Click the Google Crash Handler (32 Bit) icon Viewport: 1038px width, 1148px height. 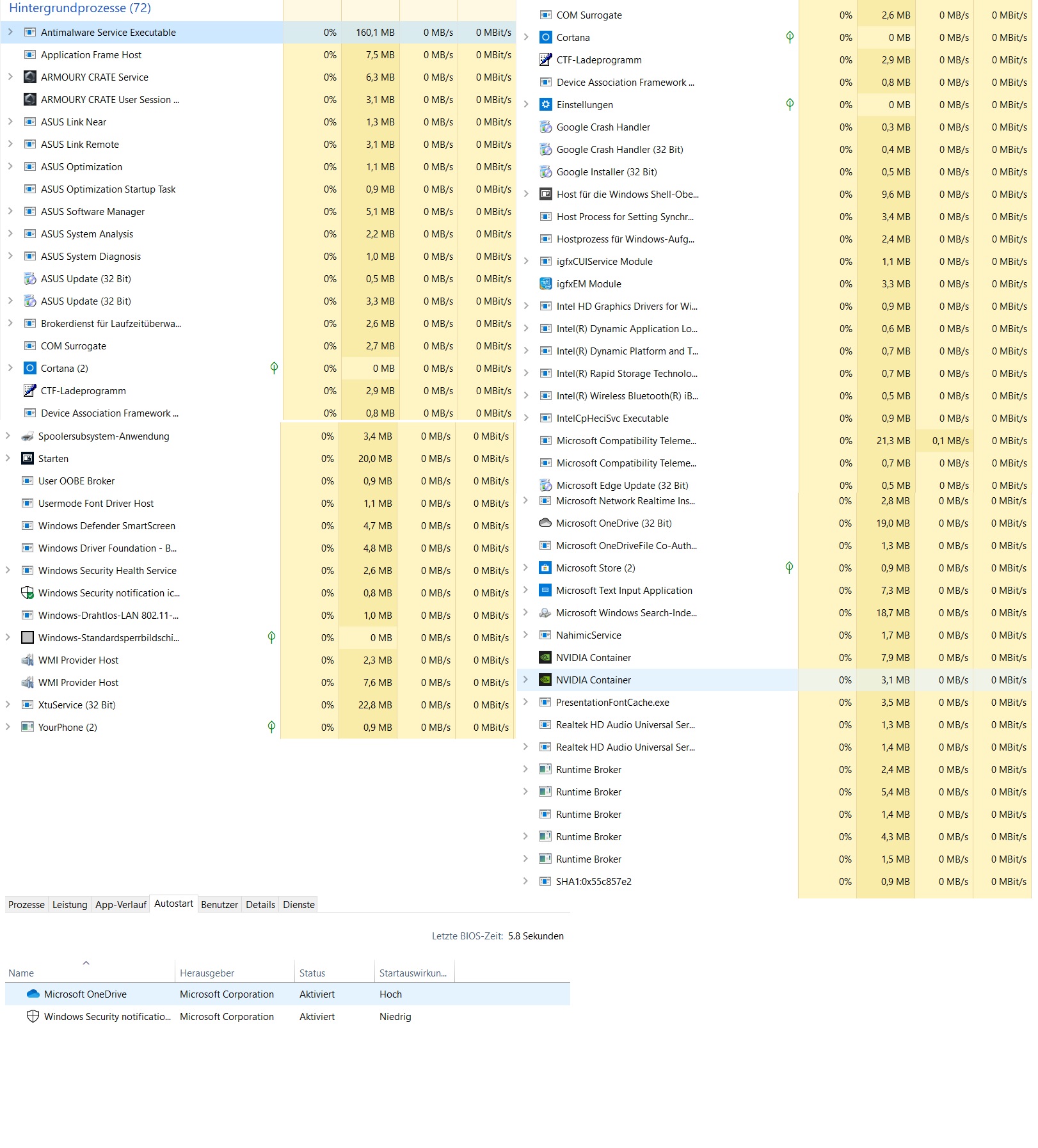coord(545,150)
